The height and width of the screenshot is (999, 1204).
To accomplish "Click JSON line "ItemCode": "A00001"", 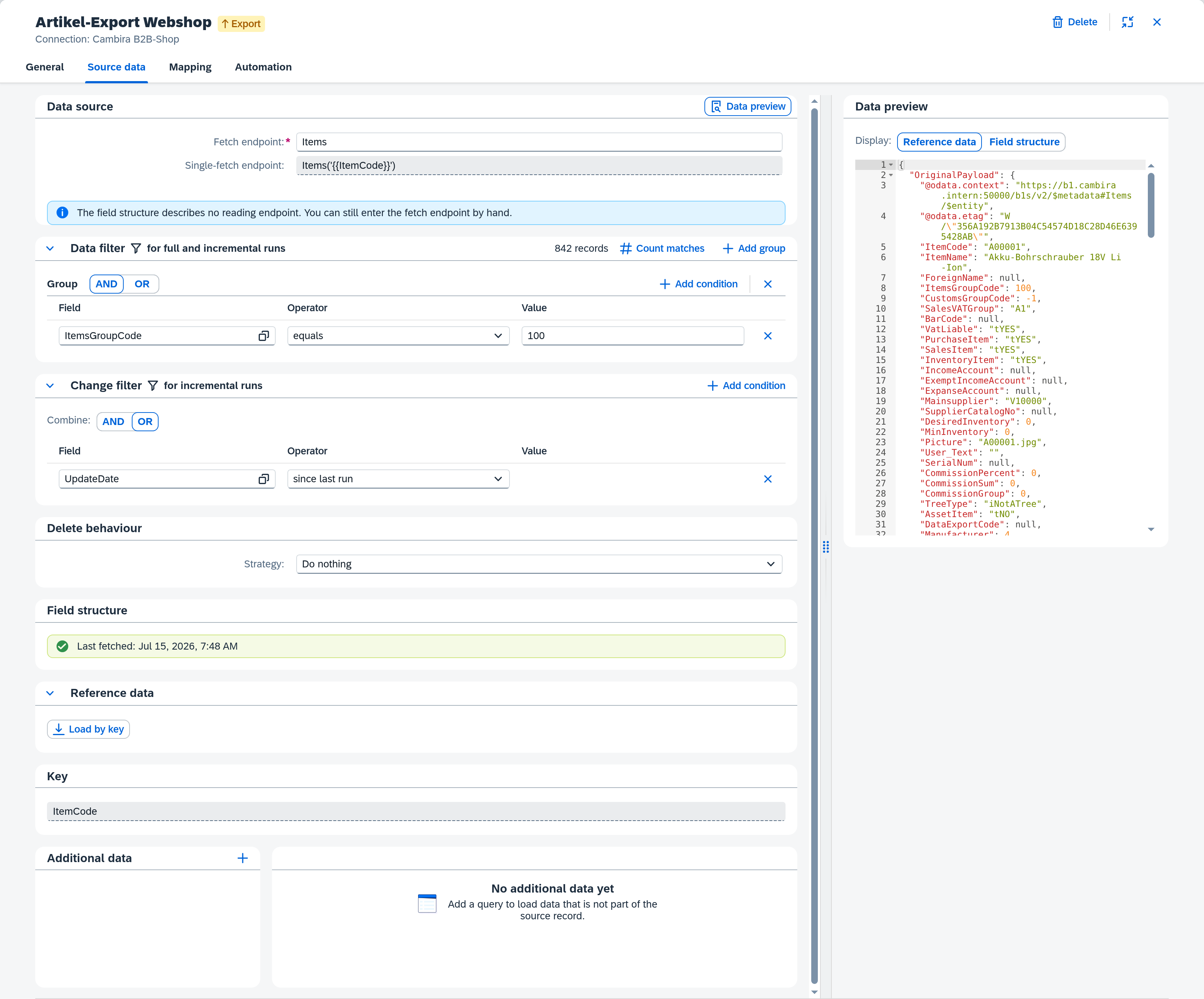I will click(975, 247).
